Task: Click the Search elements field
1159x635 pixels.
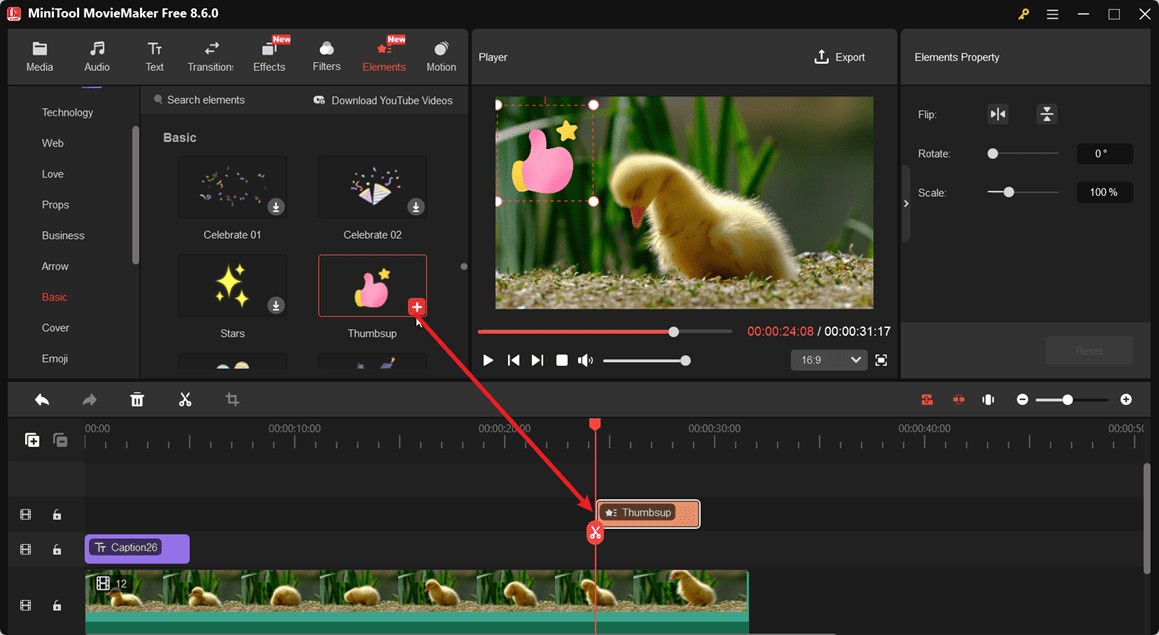Action: [x=205, y=100]
